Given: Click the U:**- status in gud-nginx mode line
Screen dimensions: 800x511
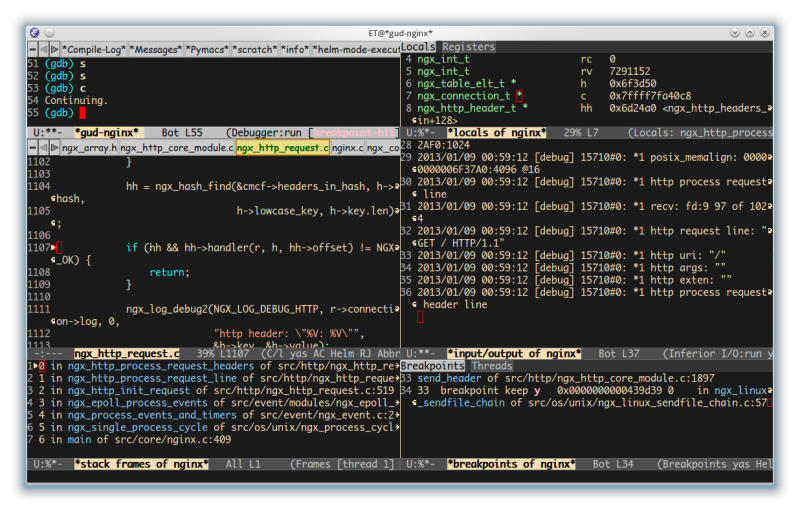Looking at the screenshot, I should point(48,133).
